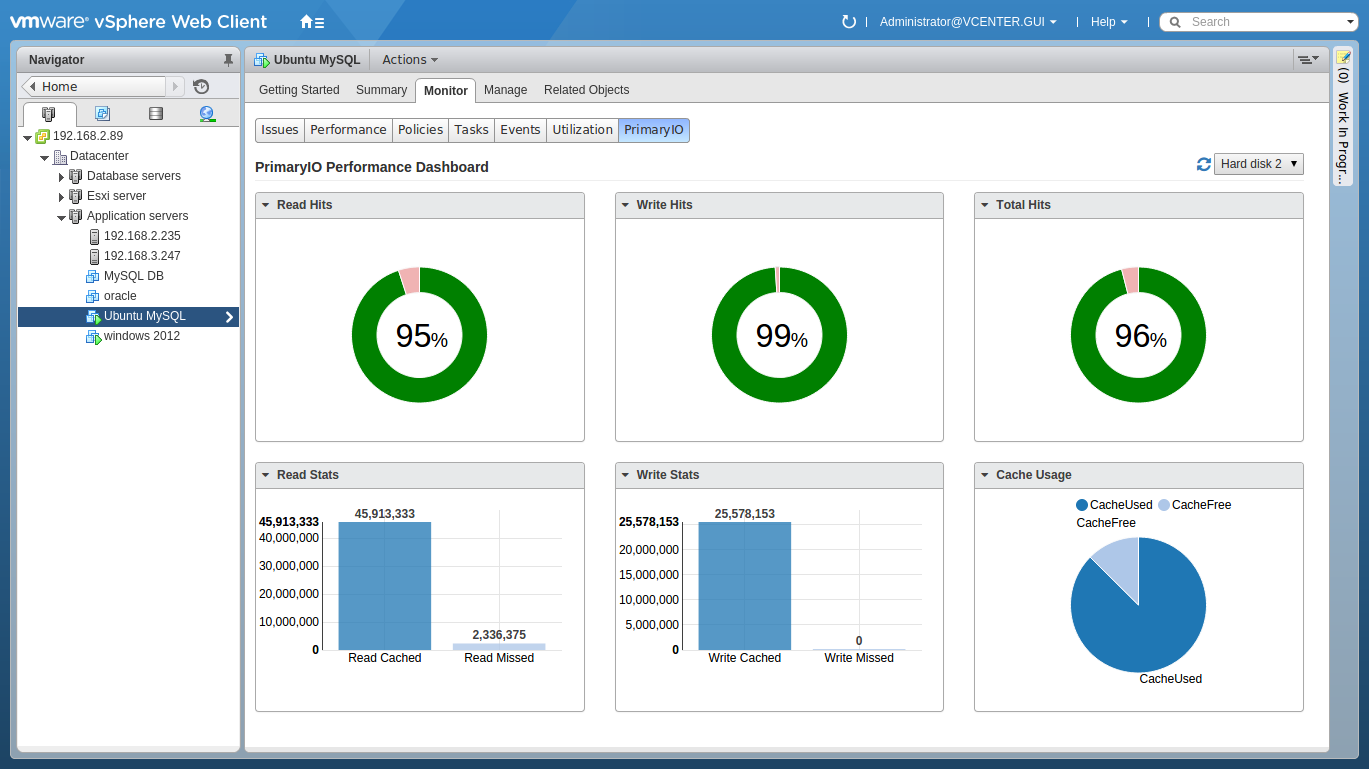Viewport: 1369px width, 769px height.
Task: Select the oracle virtual machine
Action: pyautogui.click(x=120, y=296)
